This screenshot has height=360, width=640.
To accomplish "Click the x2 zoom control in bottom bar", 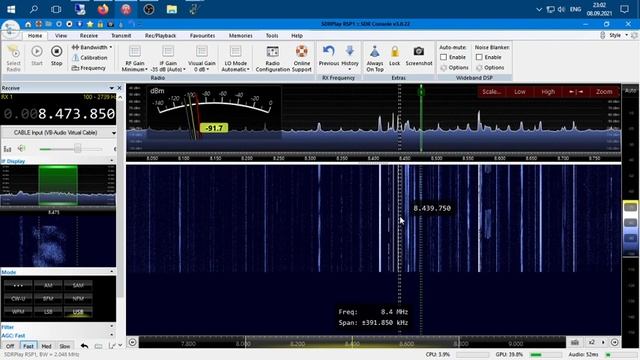I will [591, 342].
